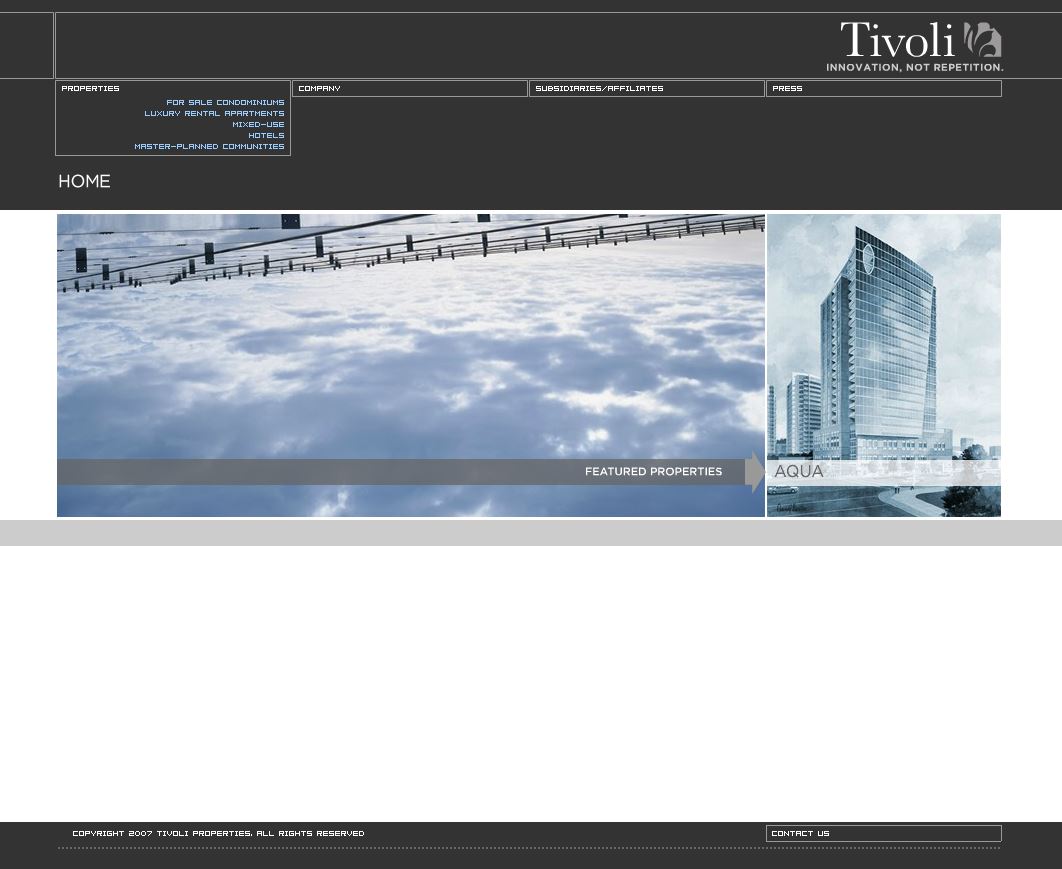Screen dimensions: 1062x869
Task: Open the Mixed-Use properties link
Action: [x=258, y=125]
